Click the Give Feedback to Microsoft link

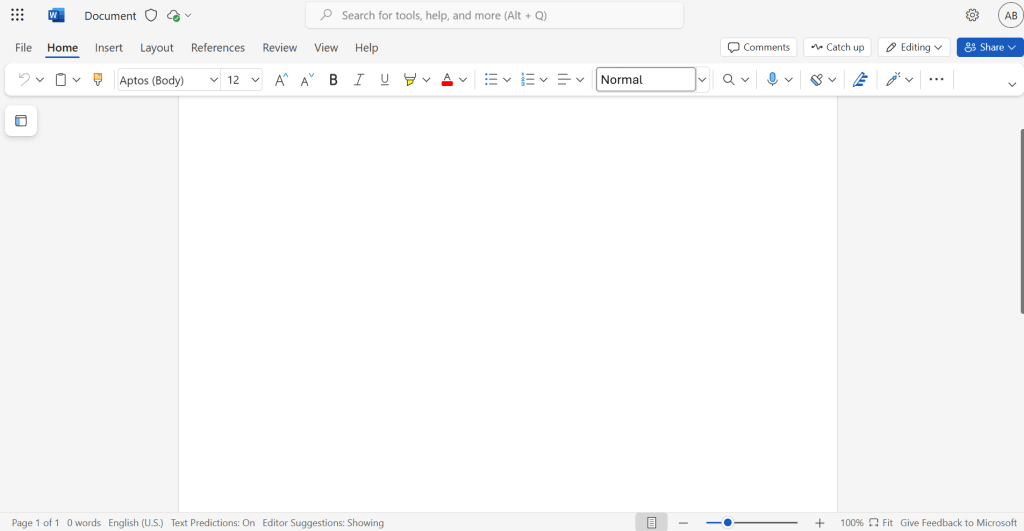pos(958,523)
